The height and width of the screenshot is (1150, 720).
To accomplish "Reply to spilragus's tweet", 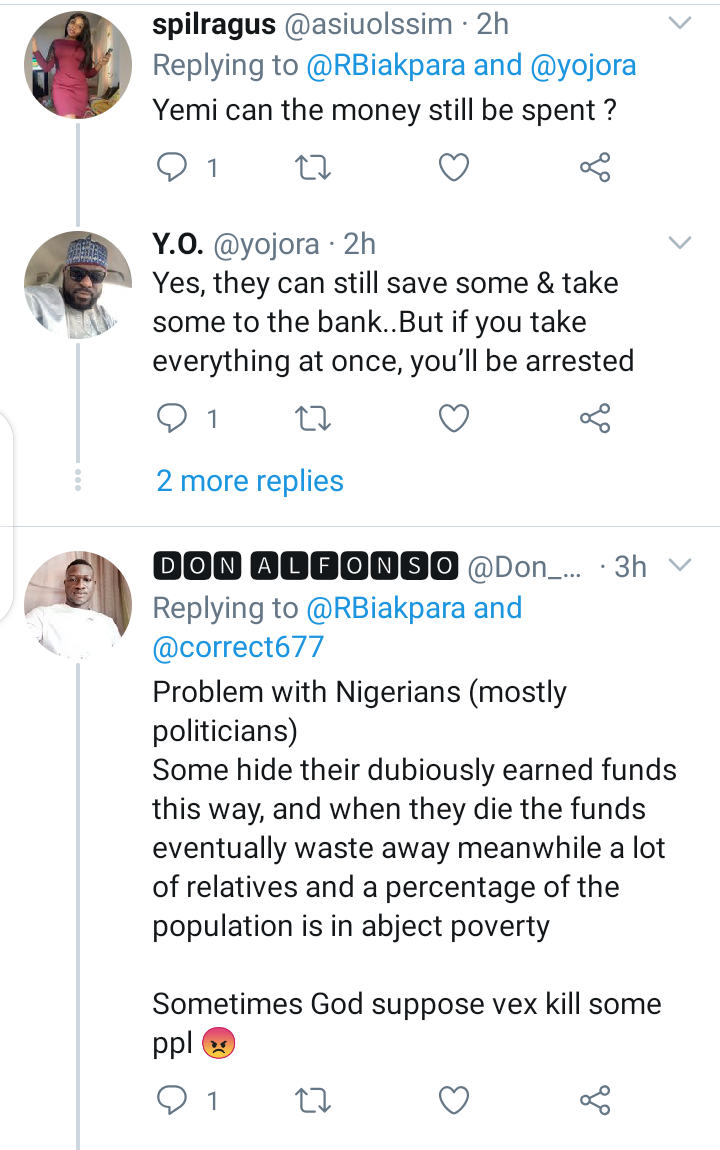I will 175,168.
